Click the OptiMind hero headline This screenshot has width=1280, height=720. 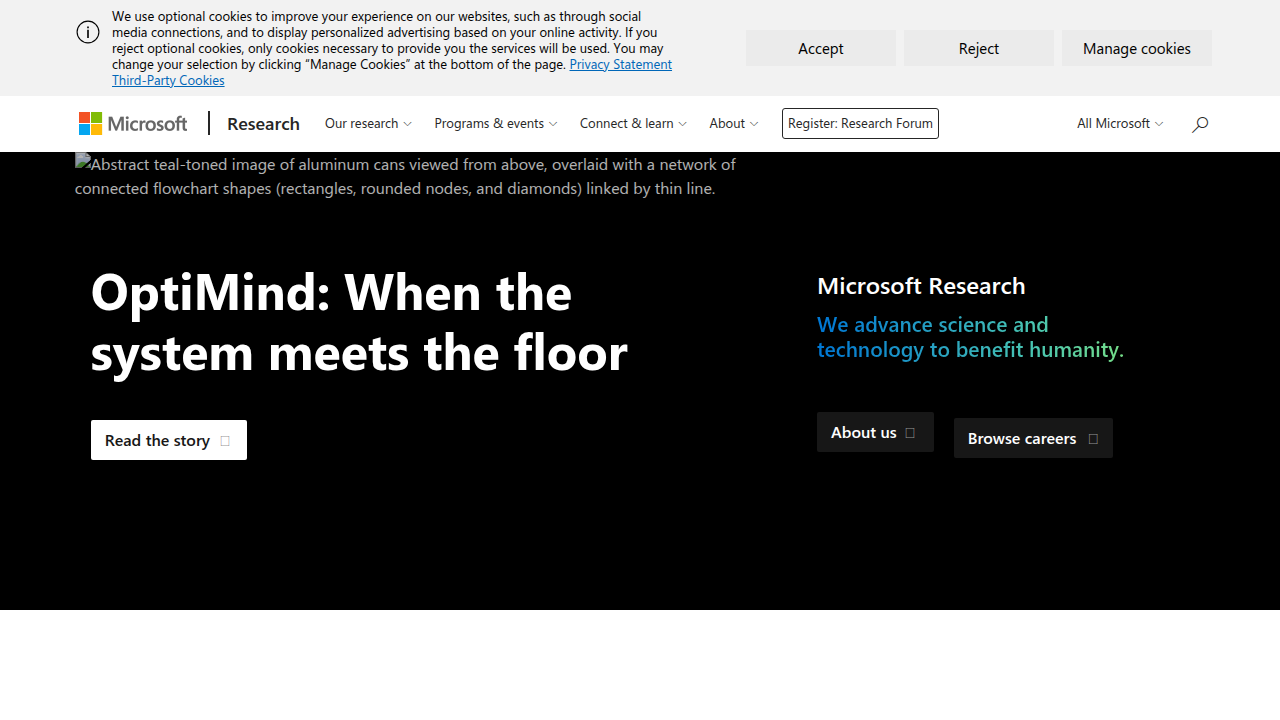(x=359, y=322)
